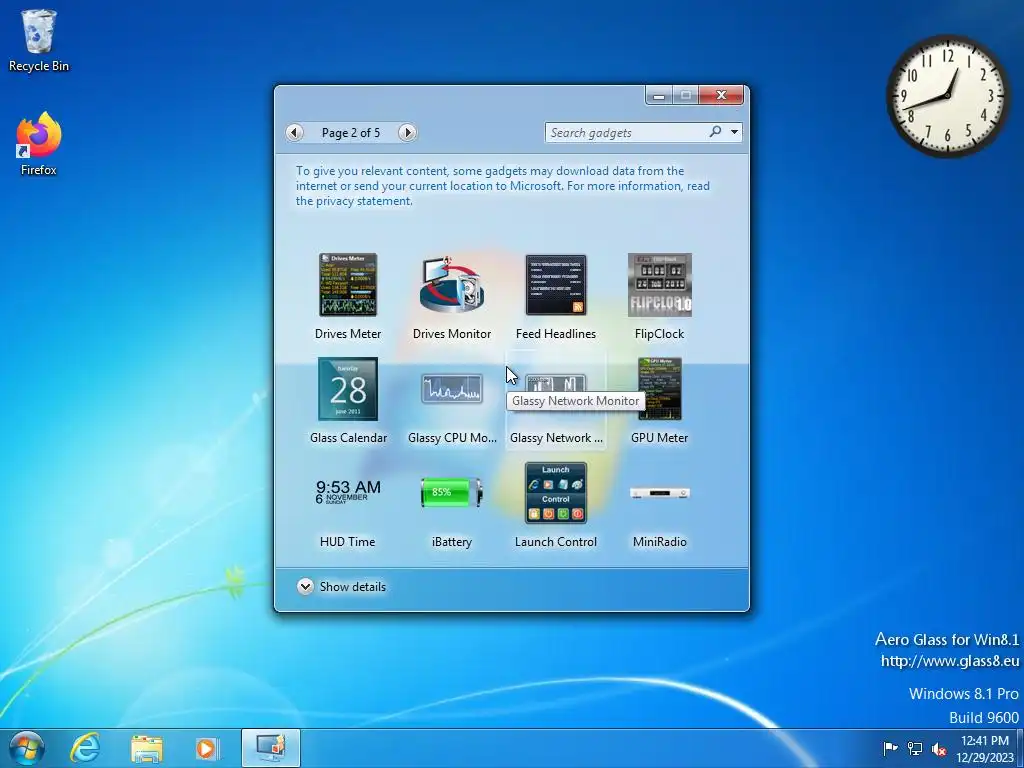Click the Desktop Gadgets taskbar button
1024x768 pixels.
270,748
